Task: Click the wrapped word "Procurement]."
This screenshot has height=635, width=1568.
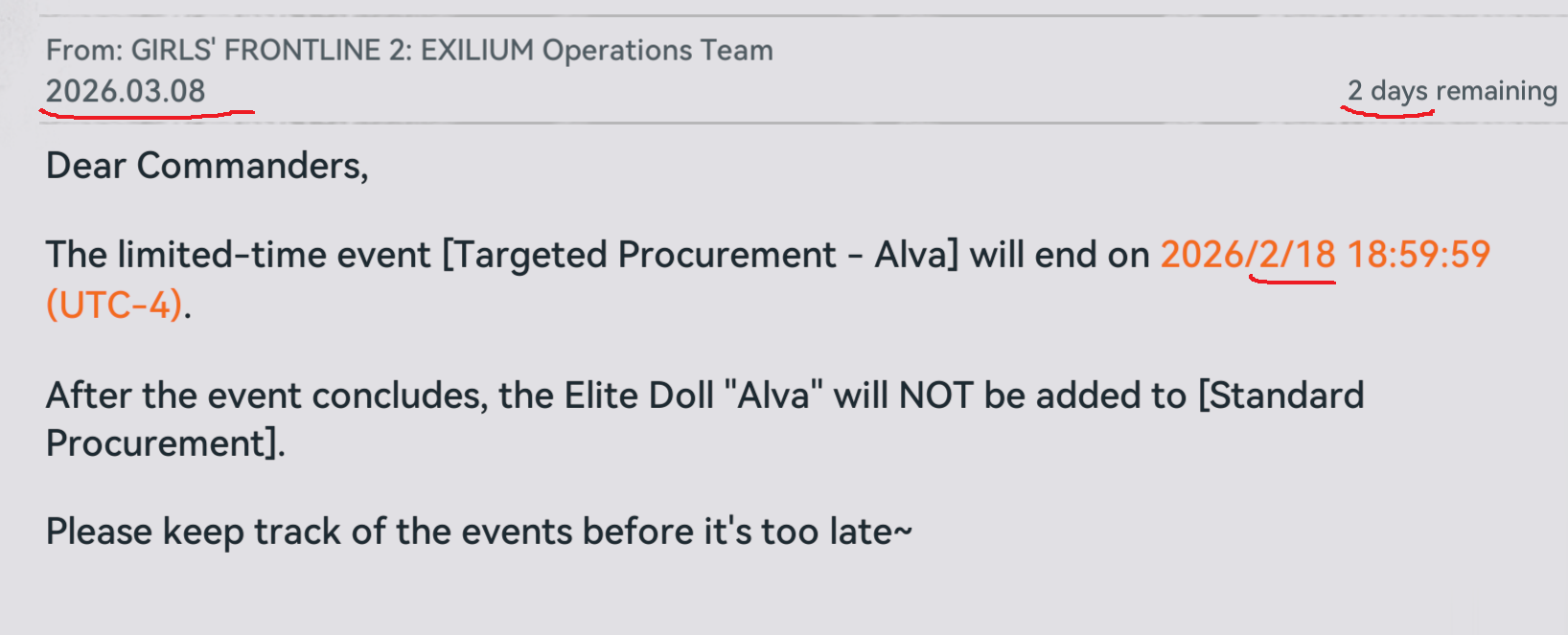Action: click(166, 443)
